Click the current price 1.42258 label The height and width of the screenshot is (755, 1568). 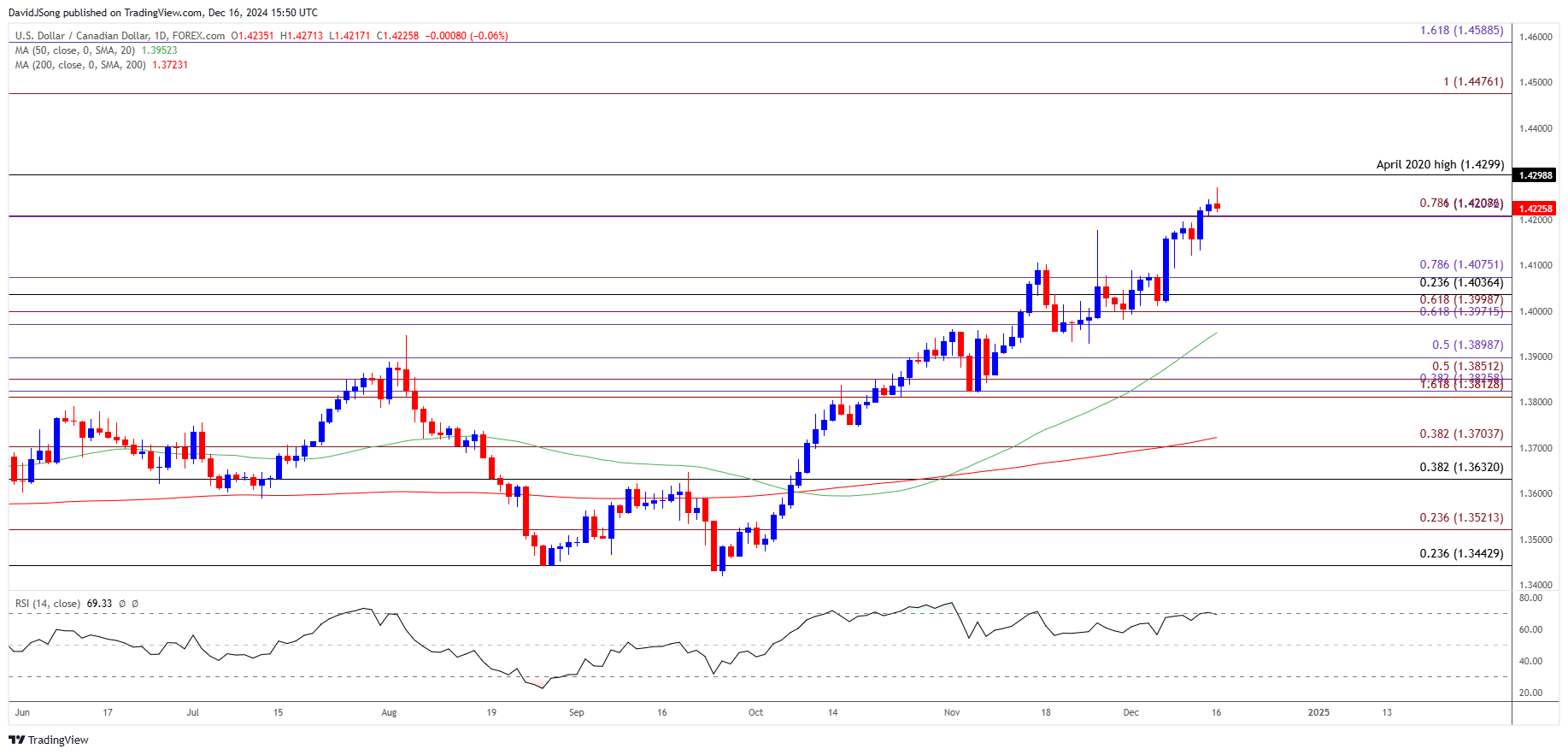(x=1535, y=209)
